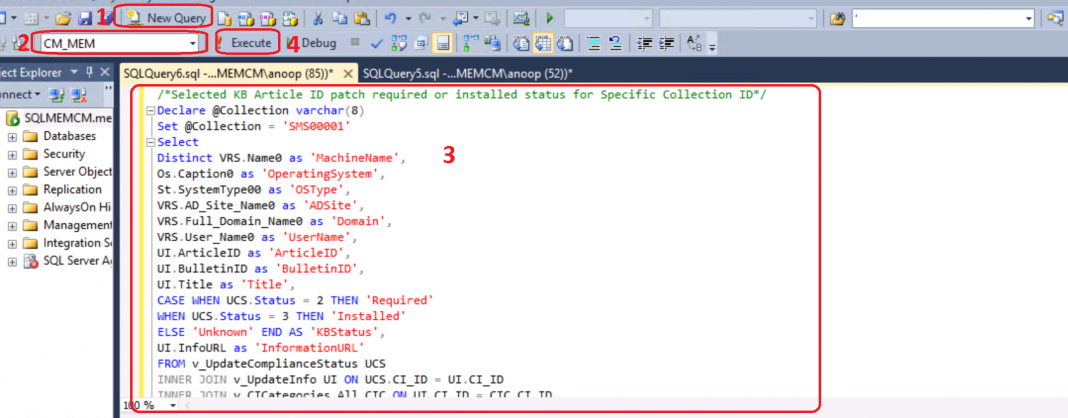This screenshot has width=1068, height=418.
Task: Click the Comment Out Selected Lines icon
Action: click(594, 44)
